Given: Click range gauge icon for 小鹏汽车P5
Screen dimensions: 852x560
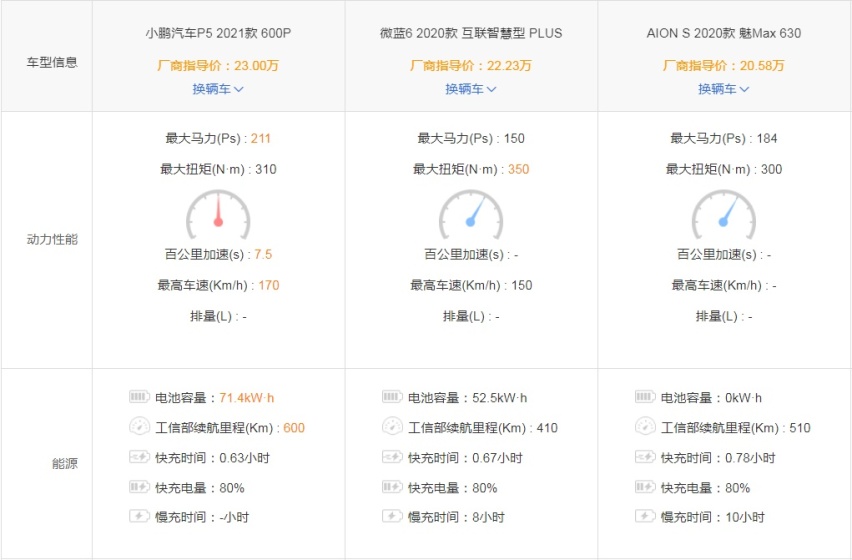Looking at the screenshot, I should tap(139, 426).
